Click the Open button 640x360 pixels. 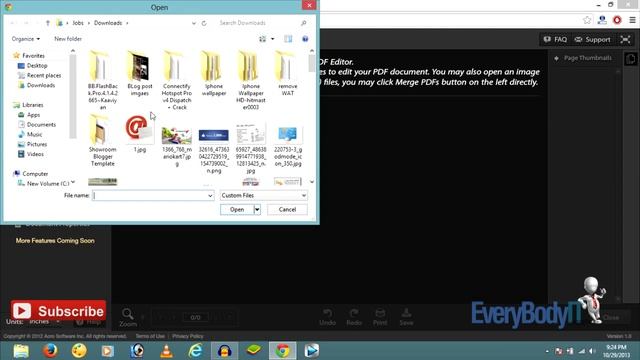click(x=237, y=209)
